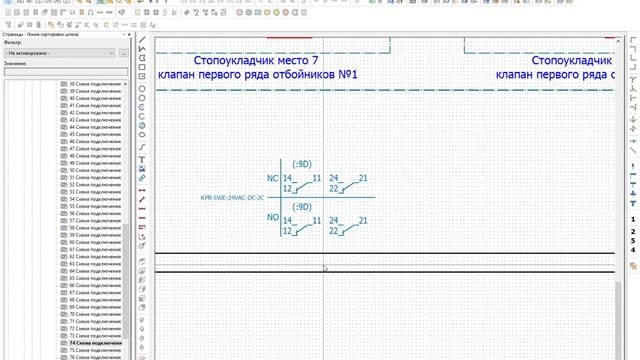The width and height of the screenshot is (640, 360).
Task: Open the filter dropdown 'Не активировано'
Action: (x=60, y=53)
